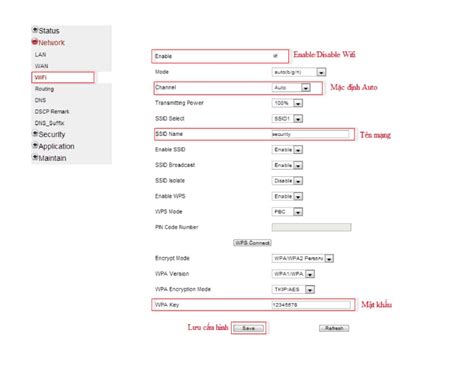The height and width of the screenshot is (365, 474).
Task: Click the WPA Key input field
Action: pos(311,305)
